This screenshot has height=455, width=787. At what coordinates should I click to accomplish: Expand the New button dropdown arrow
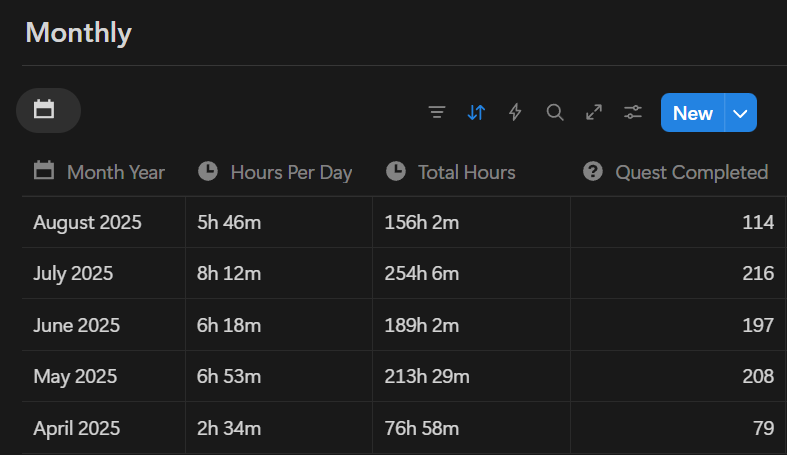tap(740, 113)
